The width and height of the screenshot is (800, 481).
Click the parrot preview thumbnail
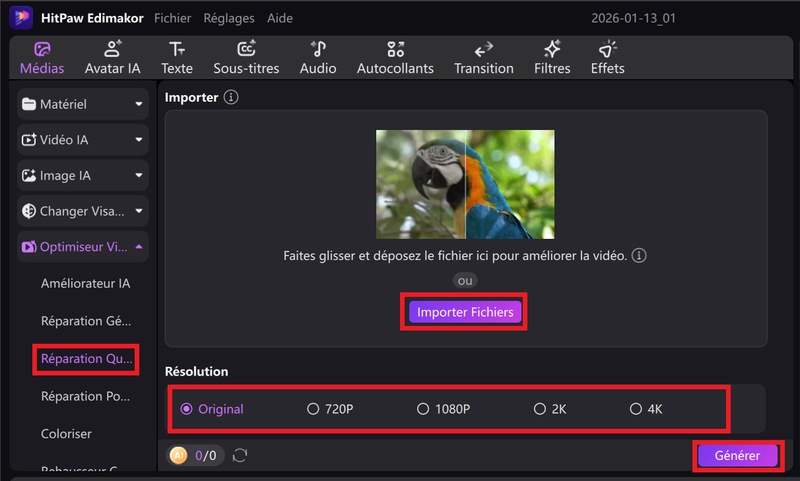(465, 184)
